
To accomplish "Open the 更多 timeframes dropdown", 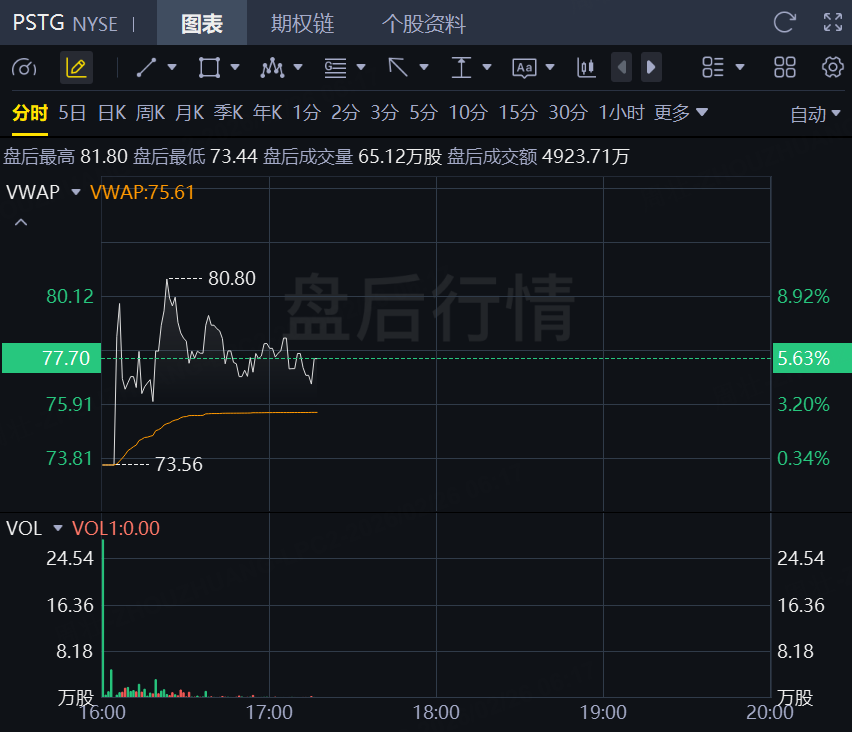I will click(x=681, y=113).
